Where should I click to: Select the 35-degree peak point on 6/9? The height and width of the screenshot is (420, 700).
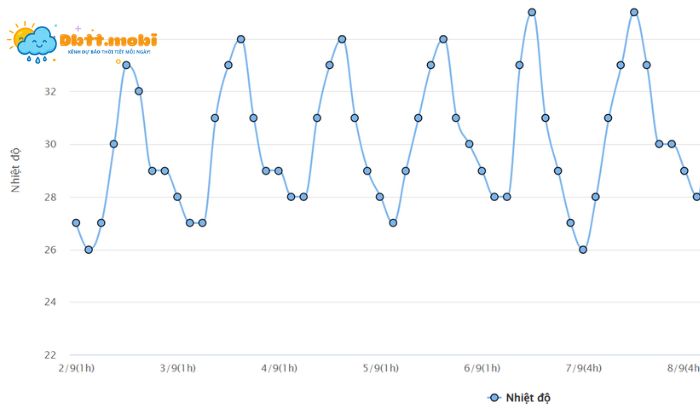532,13
